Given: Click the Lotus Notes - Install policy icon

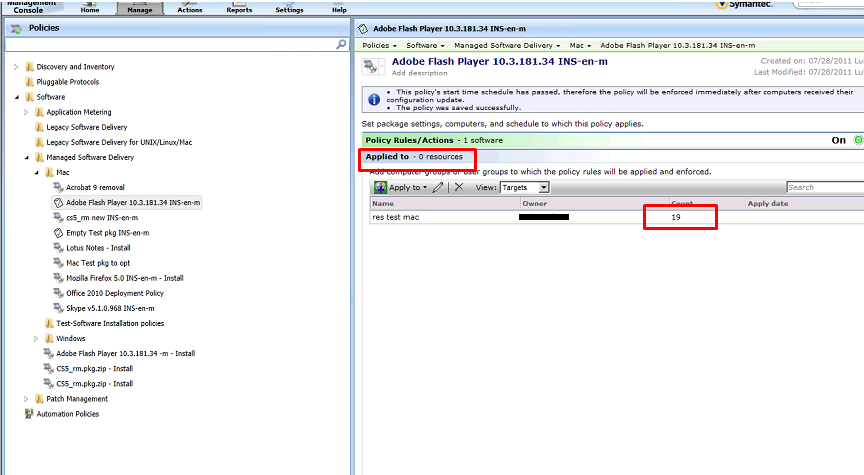Looking at the screenshot, I should point(58,248).
